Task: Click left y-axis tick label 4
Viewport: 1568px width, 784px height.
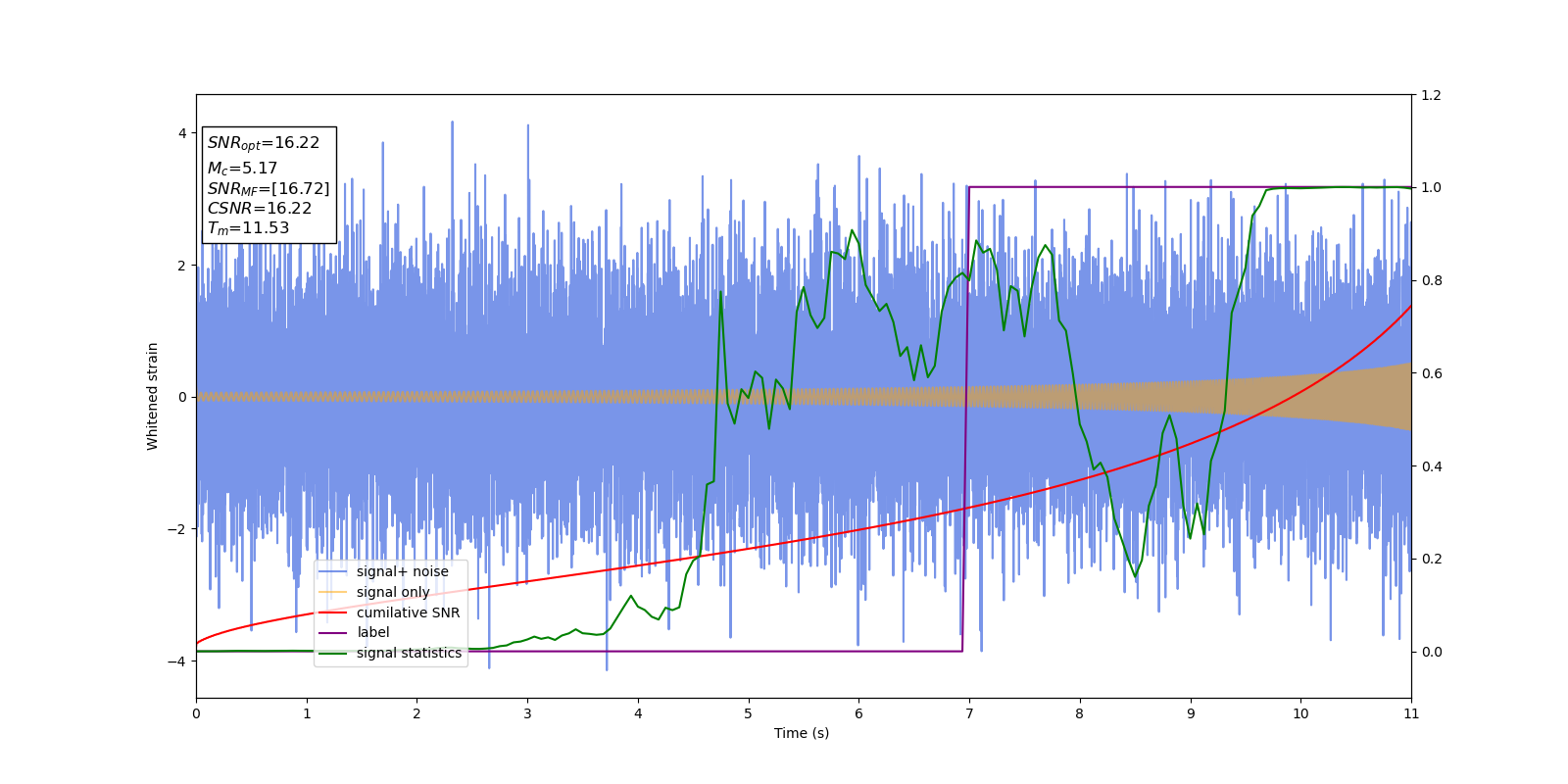Action: pos(182,133)
